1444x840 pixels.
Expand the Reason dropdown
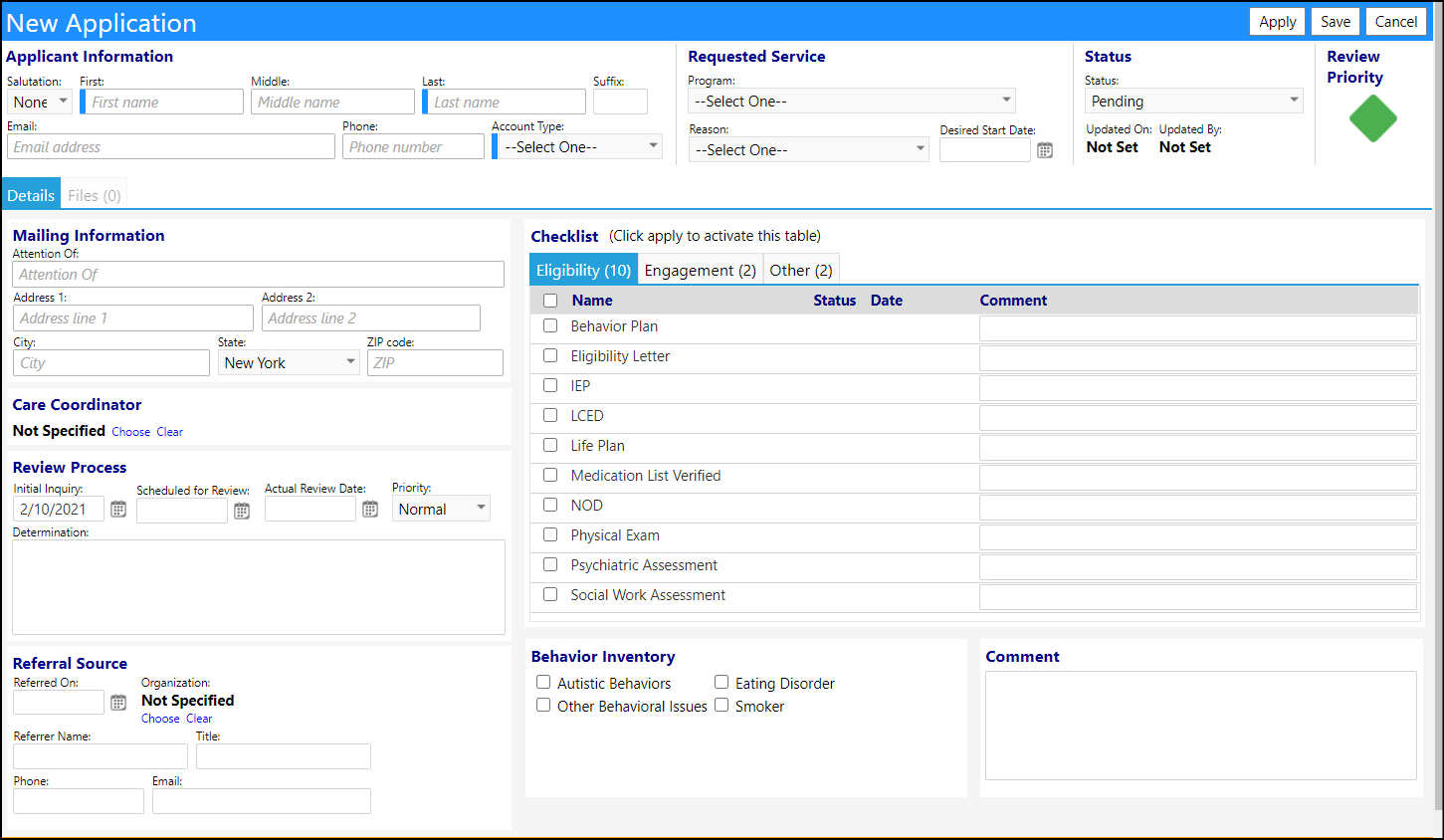pyautogui.click(x=809, y=149)
